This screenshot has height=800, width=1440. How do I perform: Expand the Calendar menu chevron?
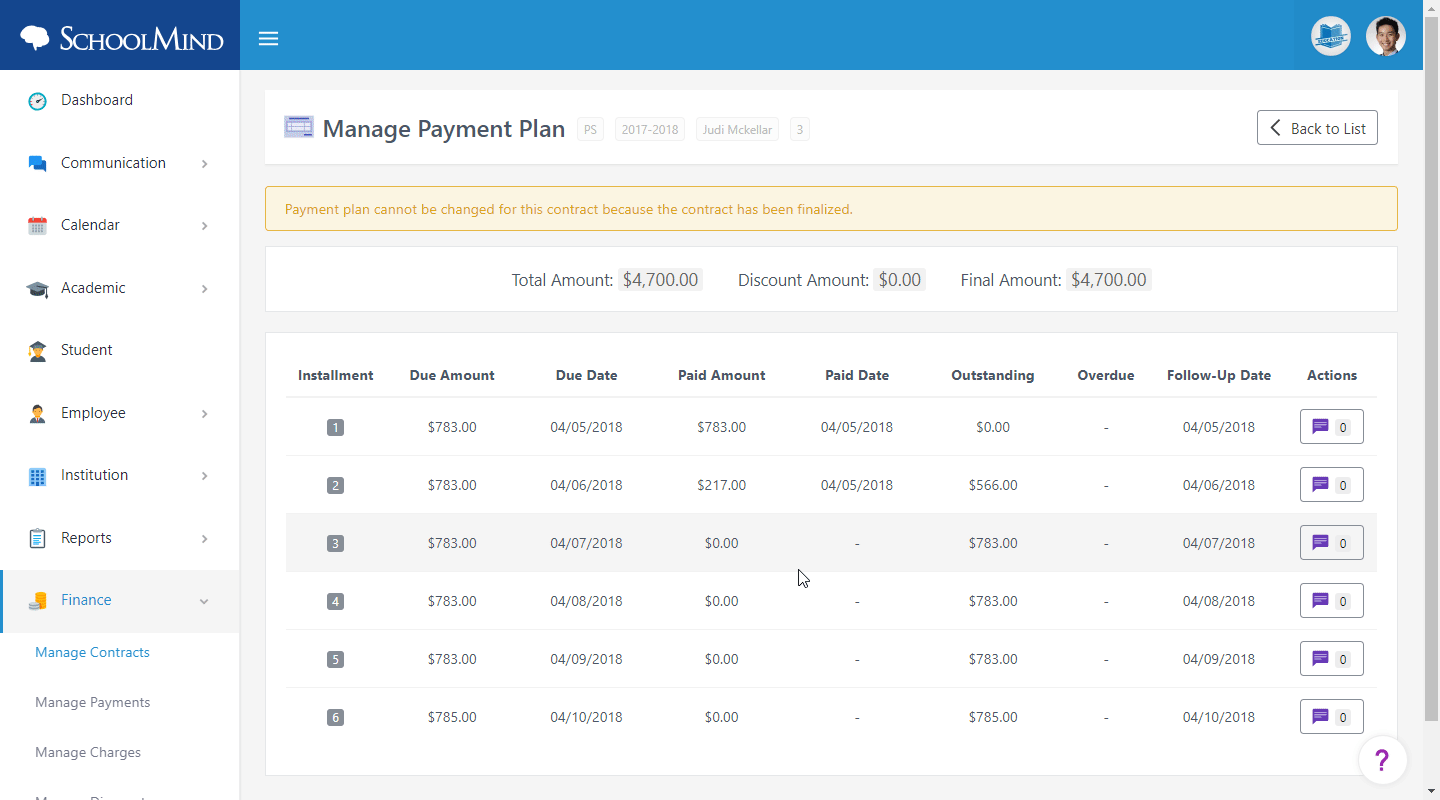[204, 226]
